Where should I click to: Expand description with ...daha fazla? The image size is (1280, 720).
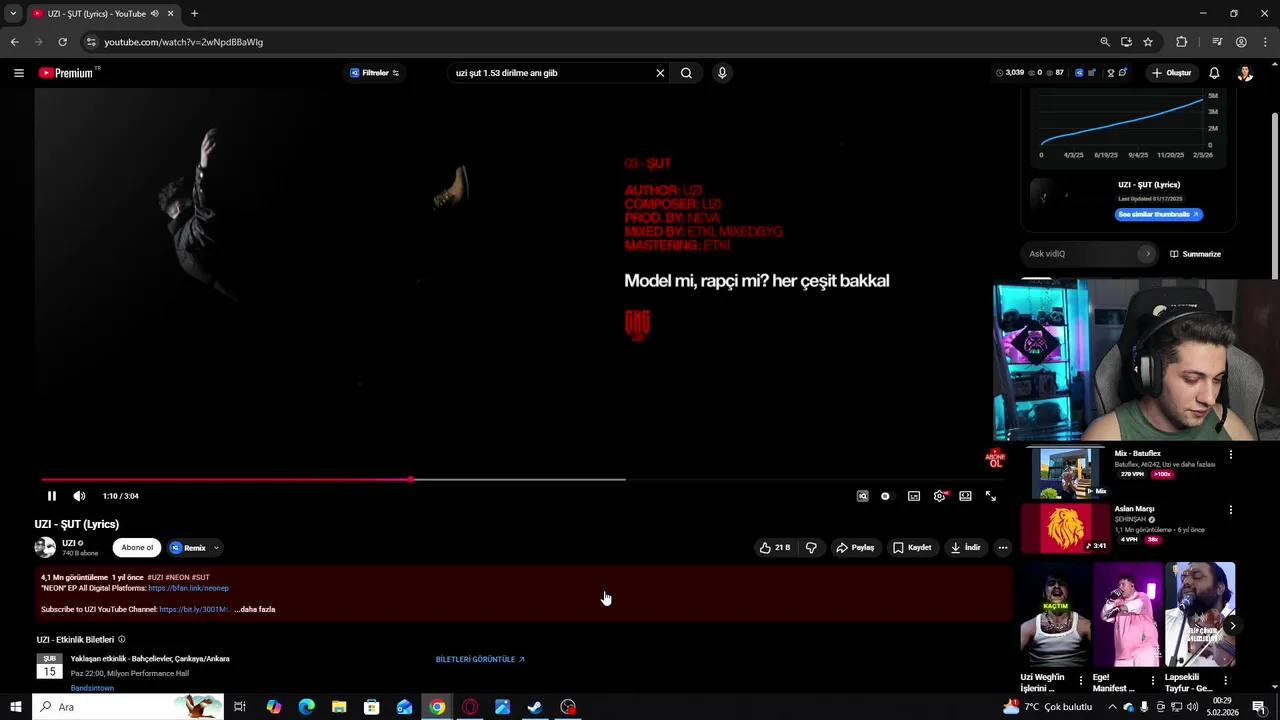coord(256,609)
